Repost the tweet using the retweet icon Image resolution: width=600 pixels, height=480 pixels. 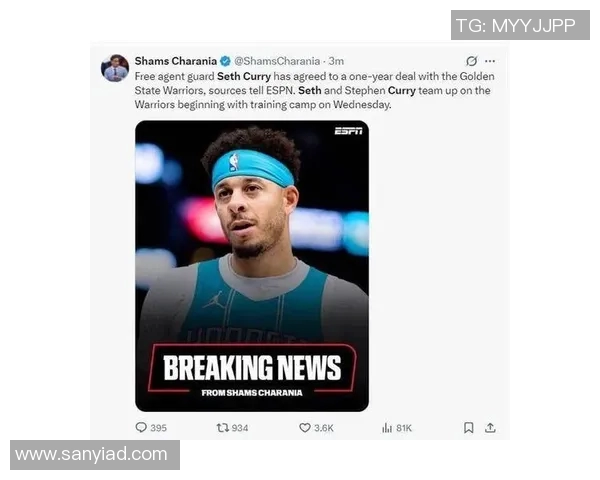pos(222,427)
